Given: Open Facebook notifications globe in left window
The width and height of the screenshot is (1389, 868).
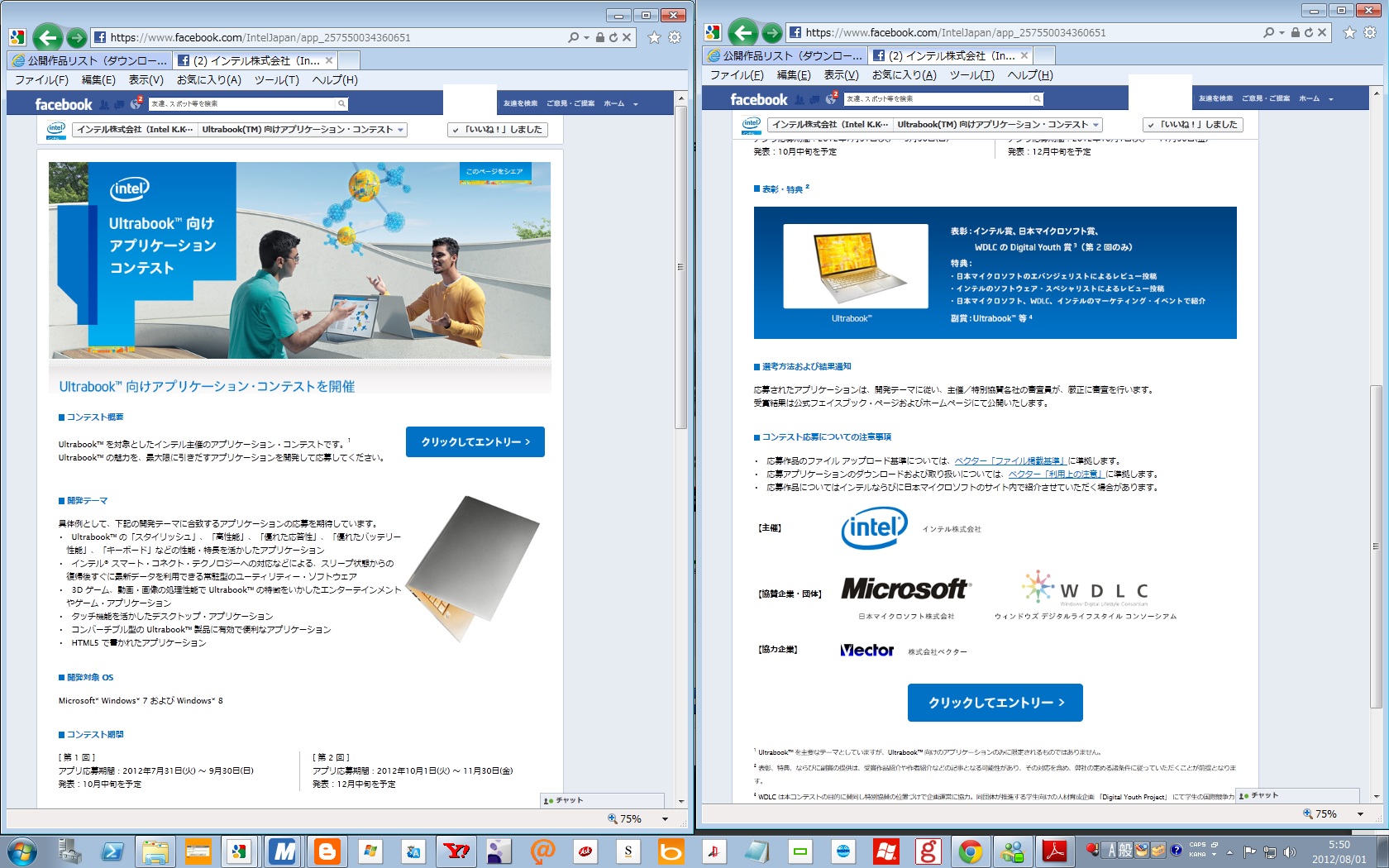Looking at the screenshot, I should click(136, 103).
